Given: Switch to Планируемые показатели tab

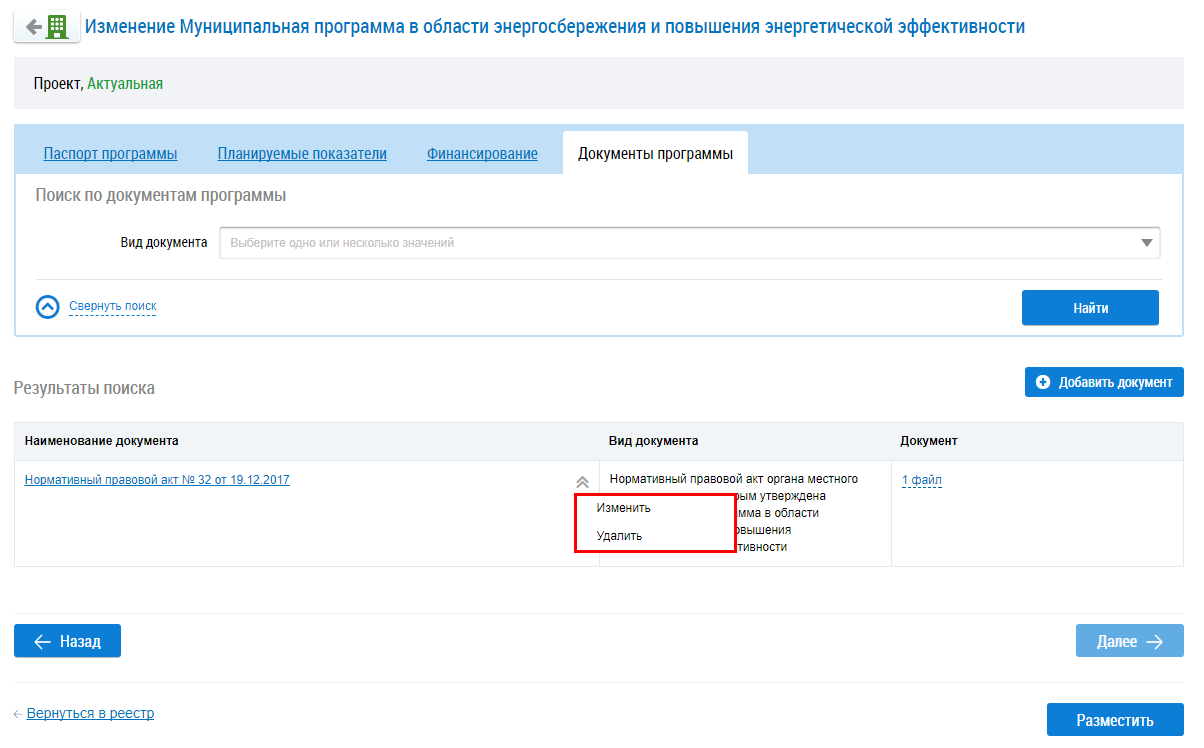Looking at the screenshot, I should [302, 154].
